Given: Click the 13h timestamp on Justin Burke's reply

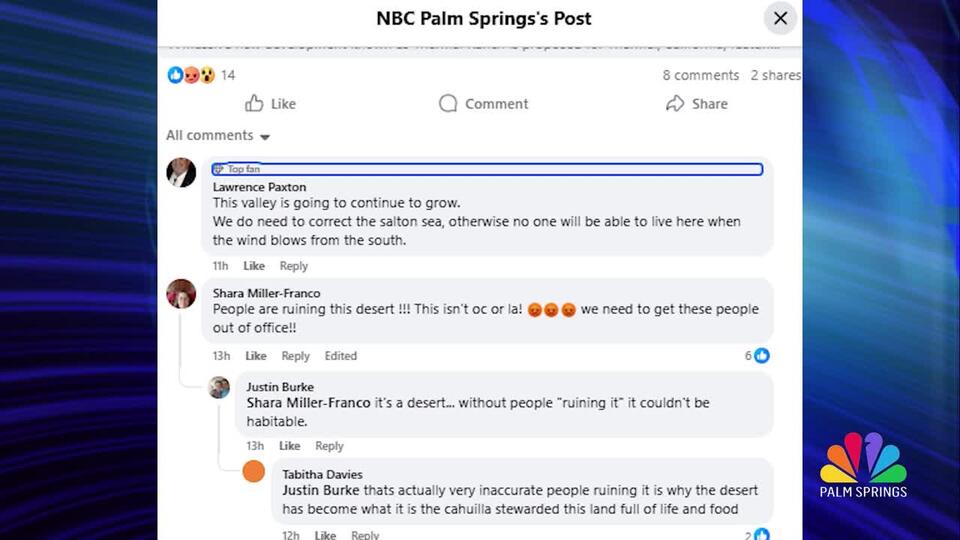Looking at the screenshot, I should point(255,446).
